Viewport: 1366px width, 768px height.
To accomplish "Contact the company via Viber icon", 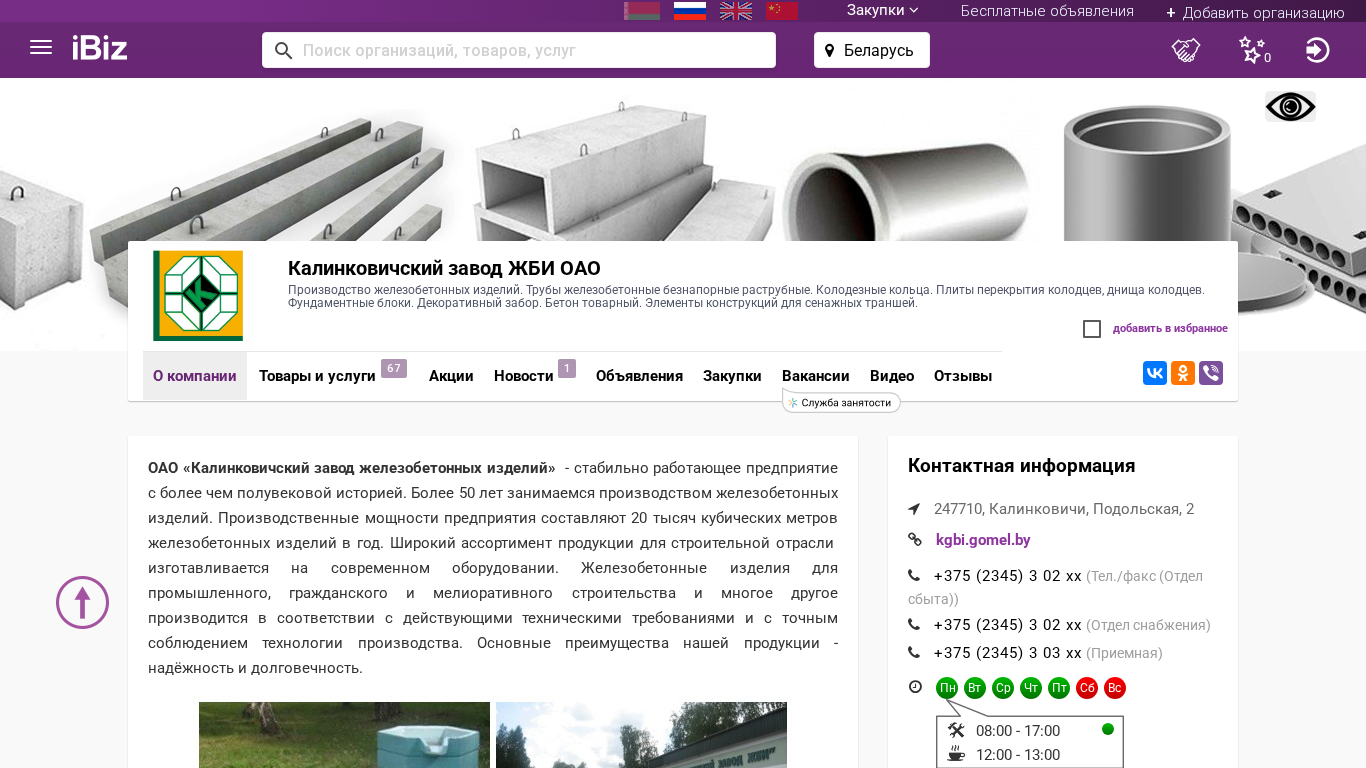I will (x=1210, y=373).
